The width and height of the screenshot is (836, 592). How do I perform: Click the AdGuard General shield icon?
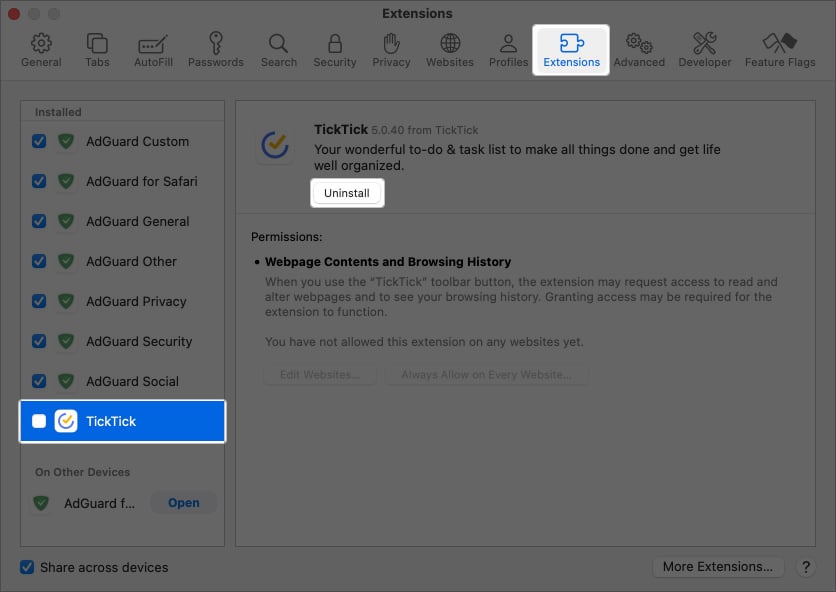pos(66,221)
